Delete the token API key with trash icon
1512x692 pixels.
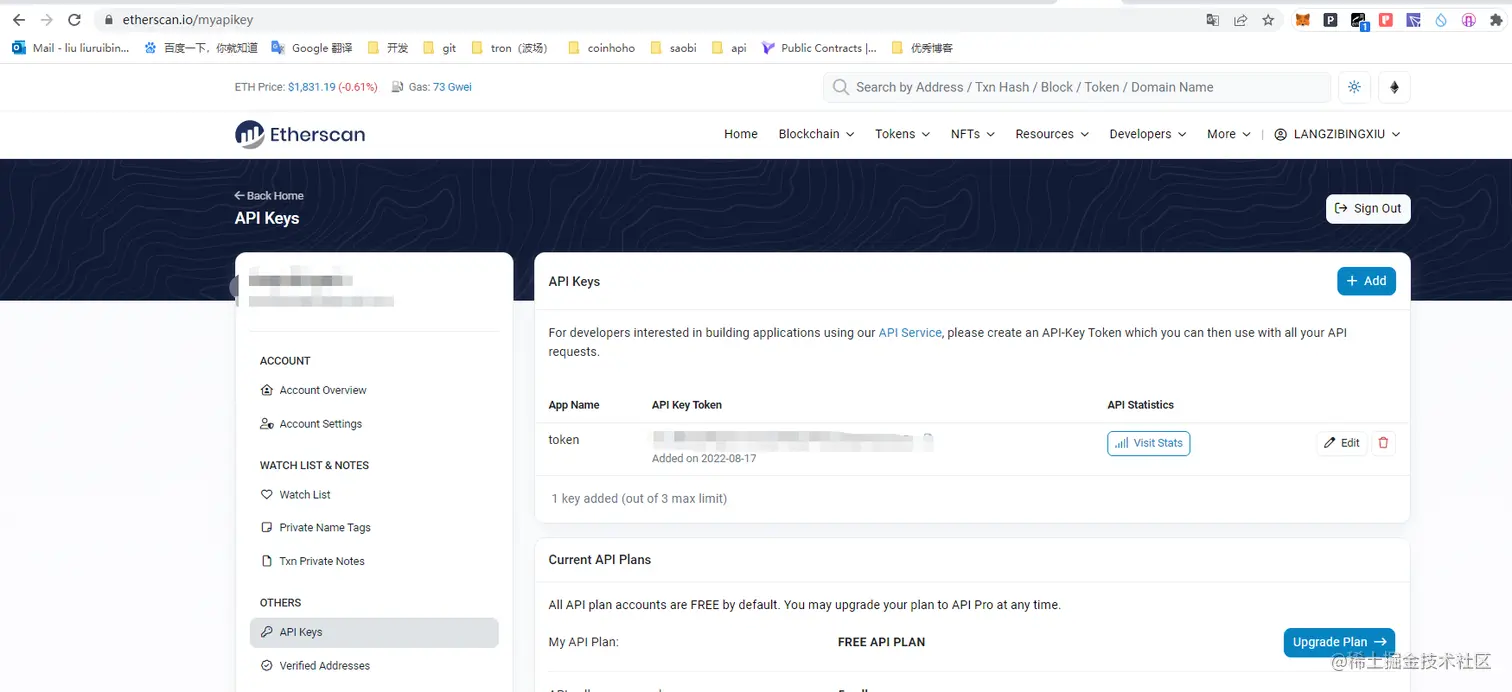pyautogui.click(x=1383, y=443)
